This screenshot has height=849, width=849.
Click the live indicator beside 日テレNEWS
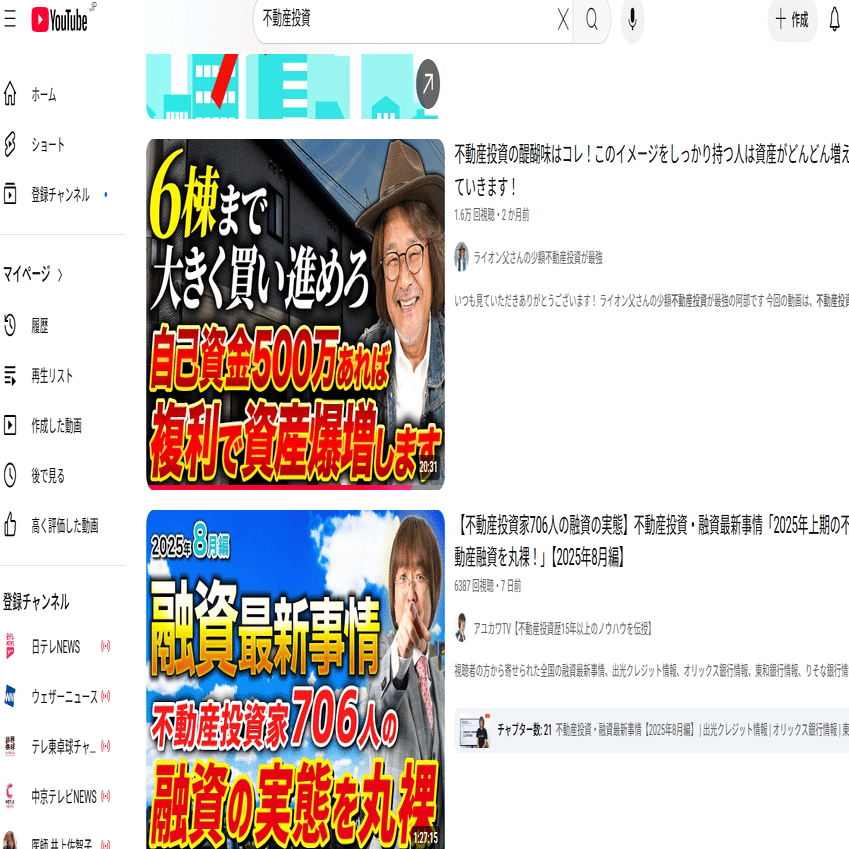pos(106,646)
